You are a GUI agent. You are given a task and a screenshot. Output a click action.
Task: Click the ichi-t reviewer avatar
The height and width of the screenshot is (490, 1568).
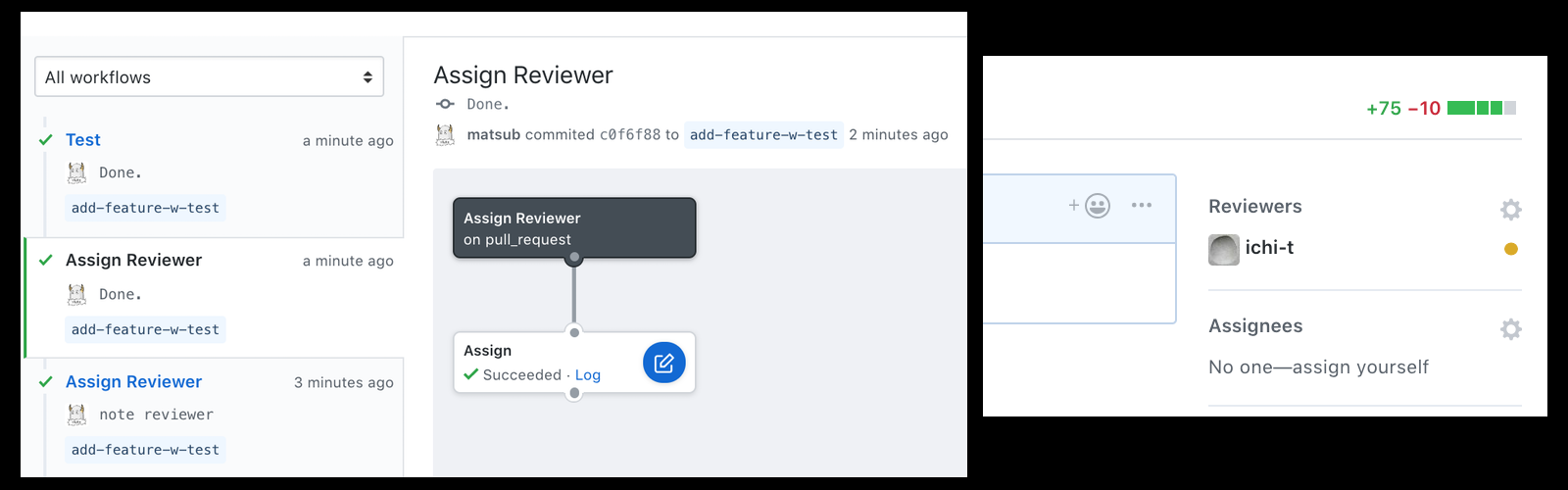[x=1223, y=249]
